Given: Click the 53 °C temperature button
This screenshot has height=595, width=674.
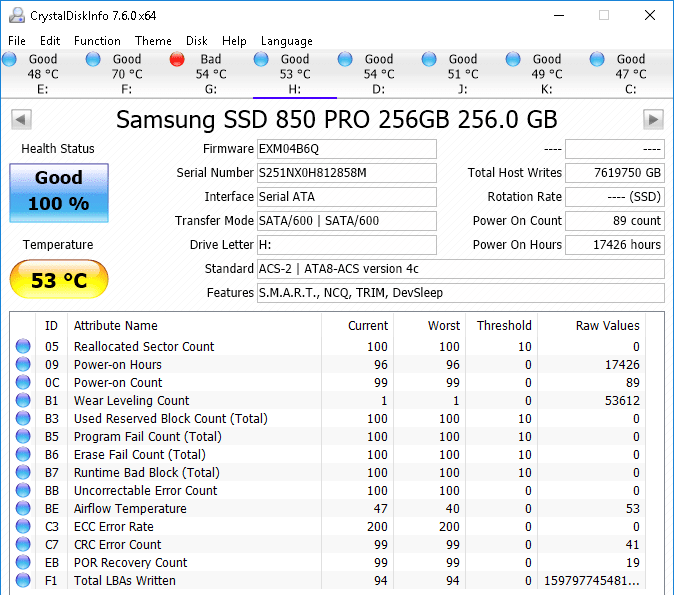Looking at the screenshot, I should pyautogui.click(x=59, y=279).
